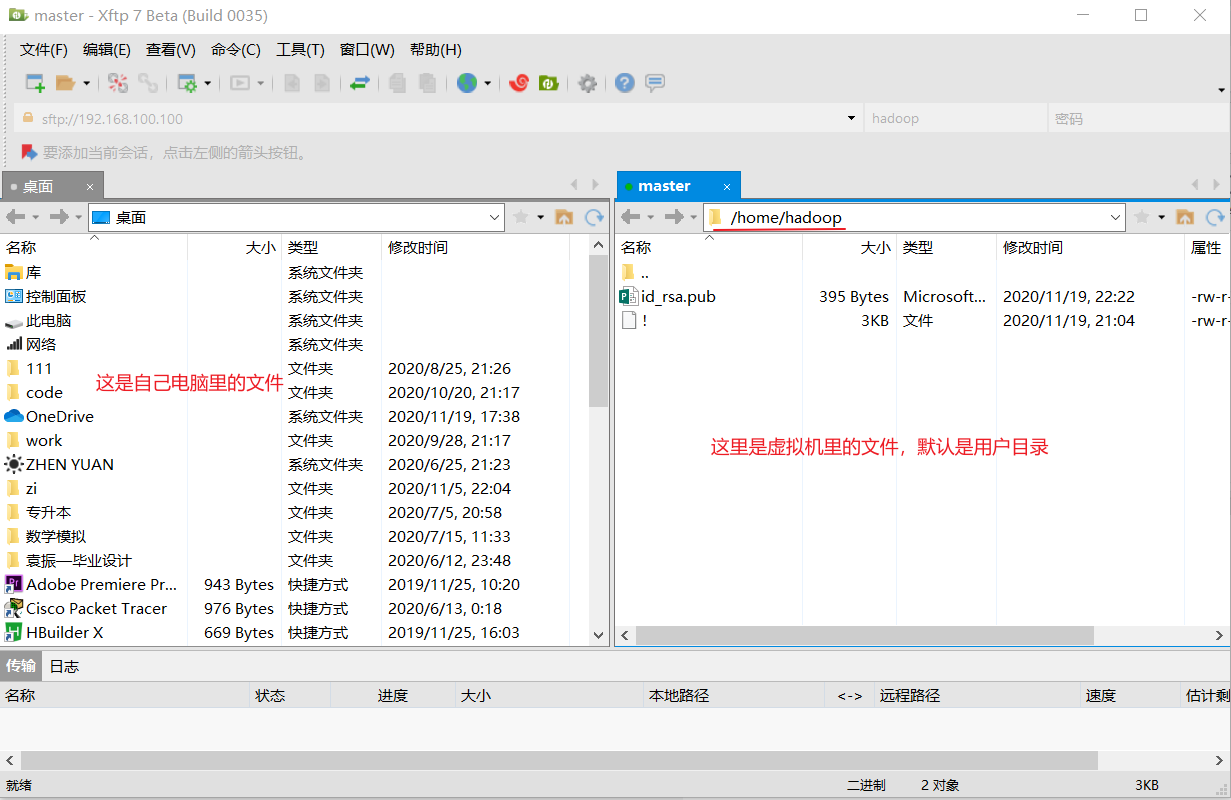Refresh the remote file list with the refresh icon

[x=1216, y=216]
